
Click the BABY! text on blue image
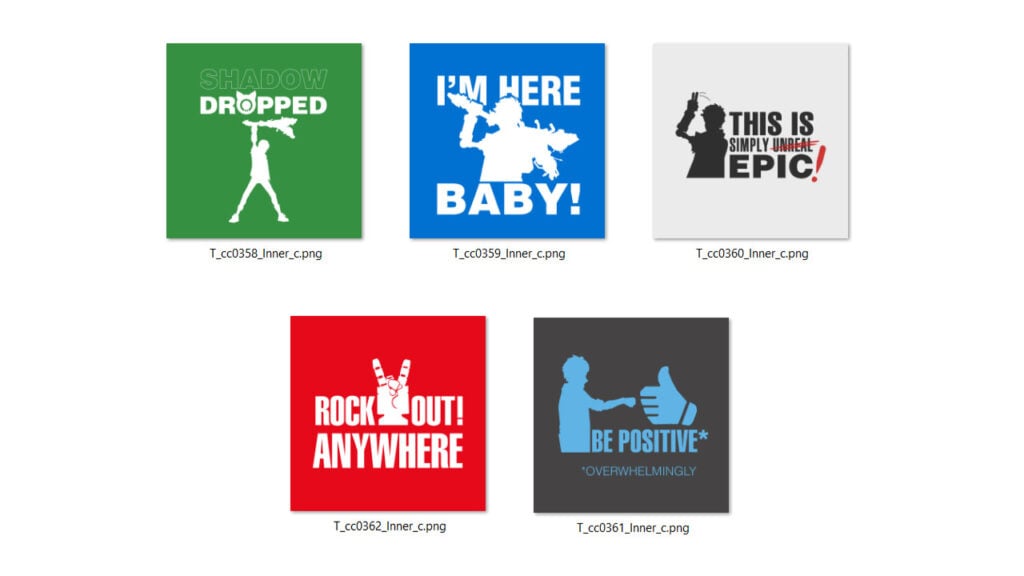point(508,199)
